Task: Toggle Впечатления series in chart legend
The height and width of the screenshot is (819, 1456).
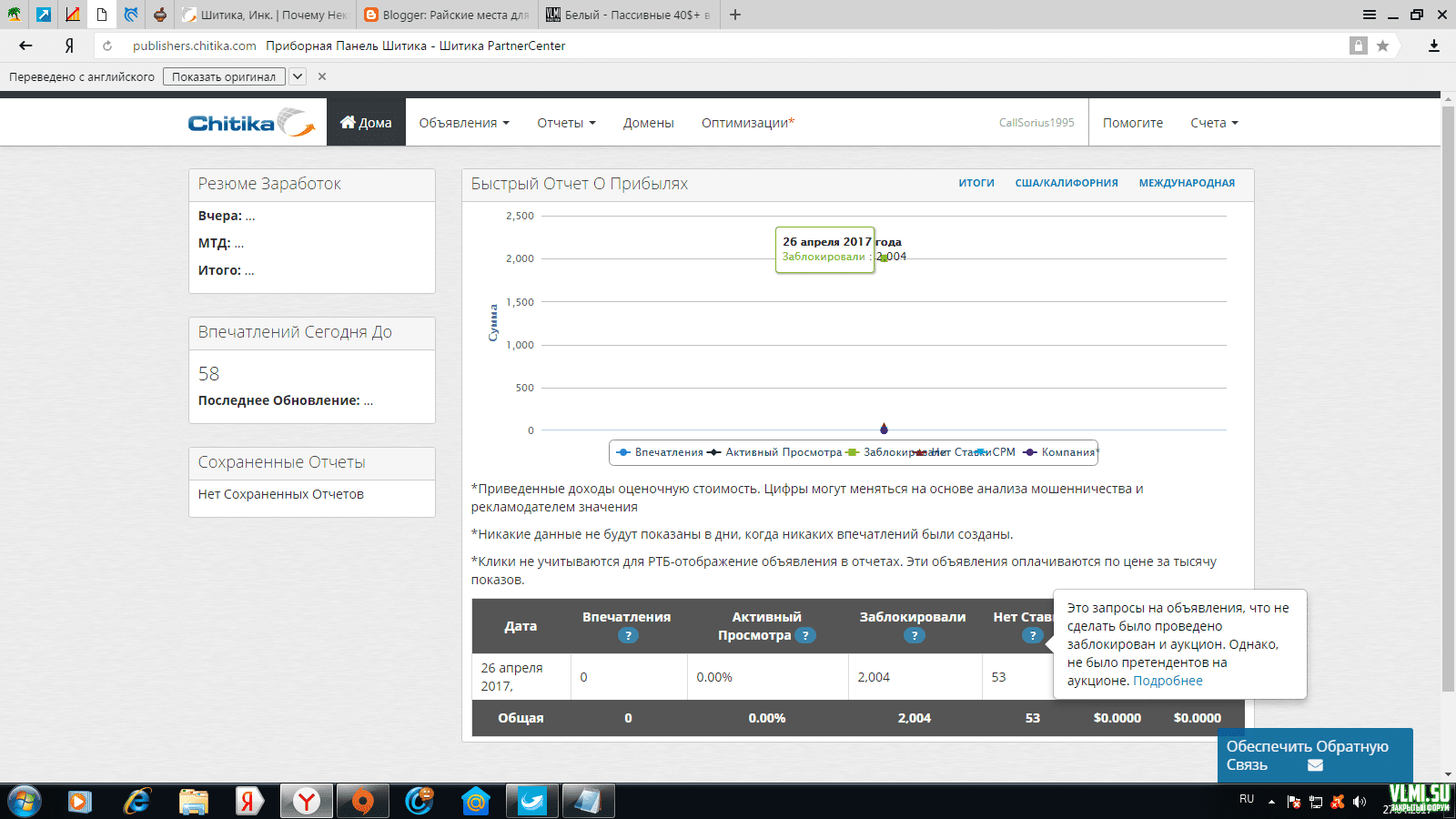Action: [660, 452]
